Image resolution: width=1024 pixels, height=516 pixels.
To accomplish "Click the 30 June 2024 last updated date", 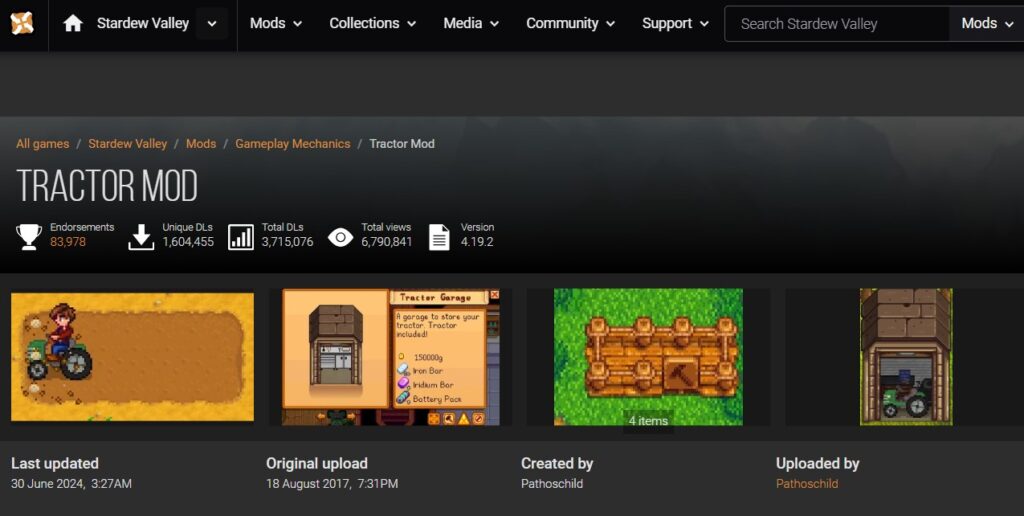I will 71,484.
